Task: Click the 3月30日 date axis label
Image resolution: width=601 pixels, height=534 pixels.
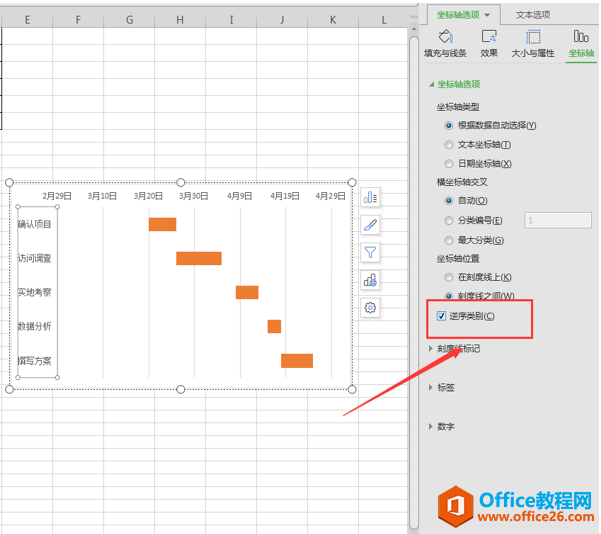Action: click(x=194, y=196)
